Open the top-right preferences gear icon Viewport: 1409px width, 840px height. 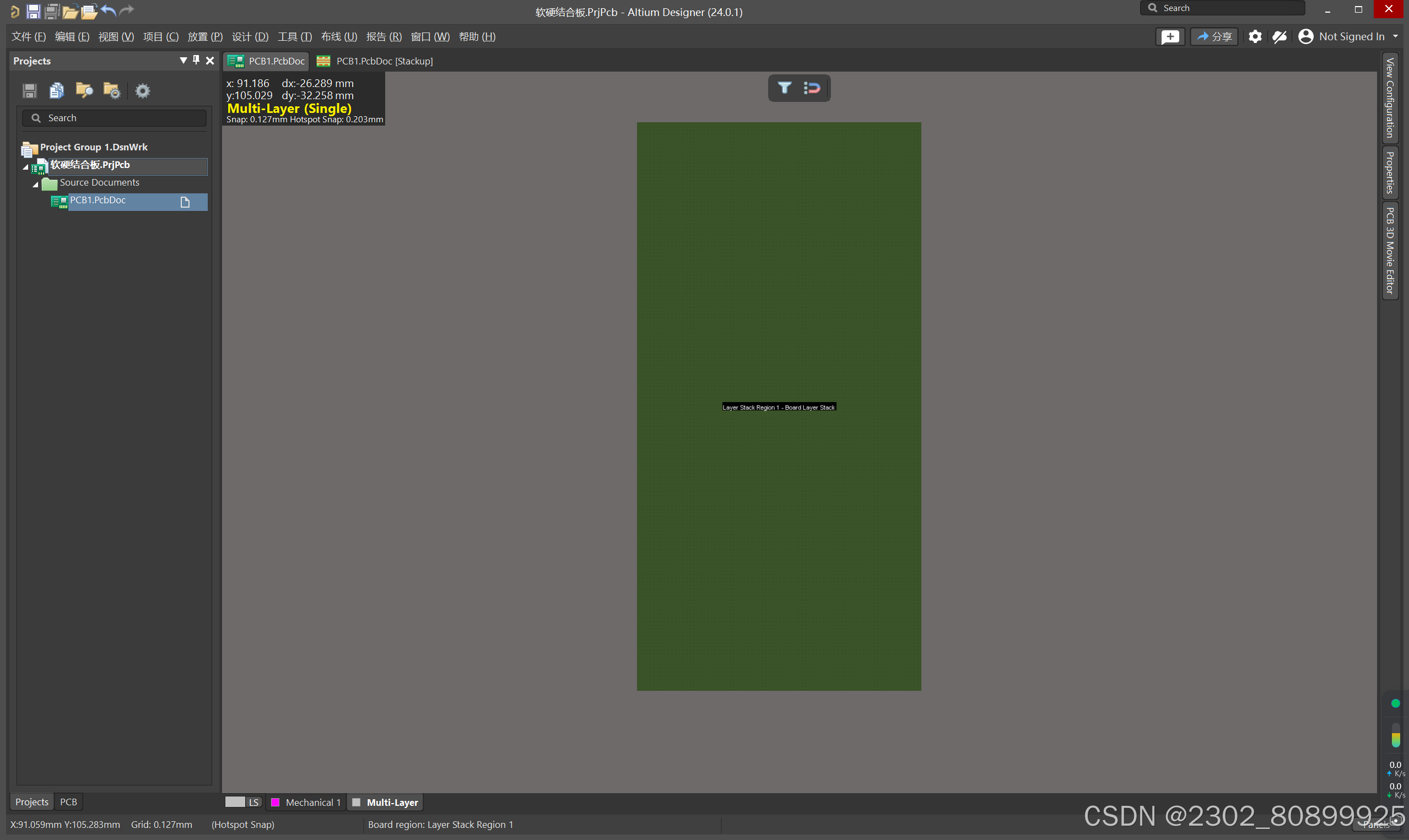(x=1255, y=37)
